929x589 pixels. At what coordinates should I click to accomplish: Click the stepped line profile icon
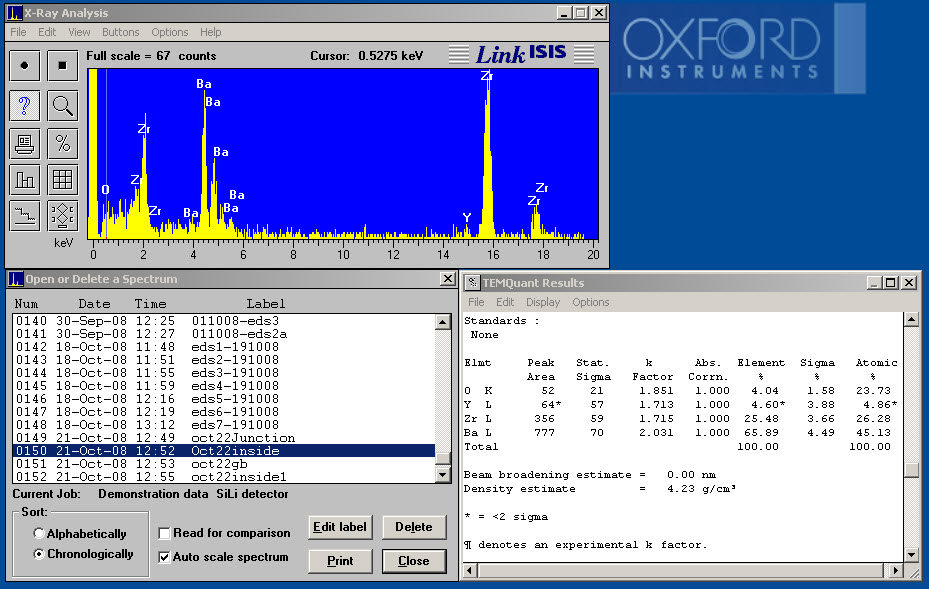point(24,215)
